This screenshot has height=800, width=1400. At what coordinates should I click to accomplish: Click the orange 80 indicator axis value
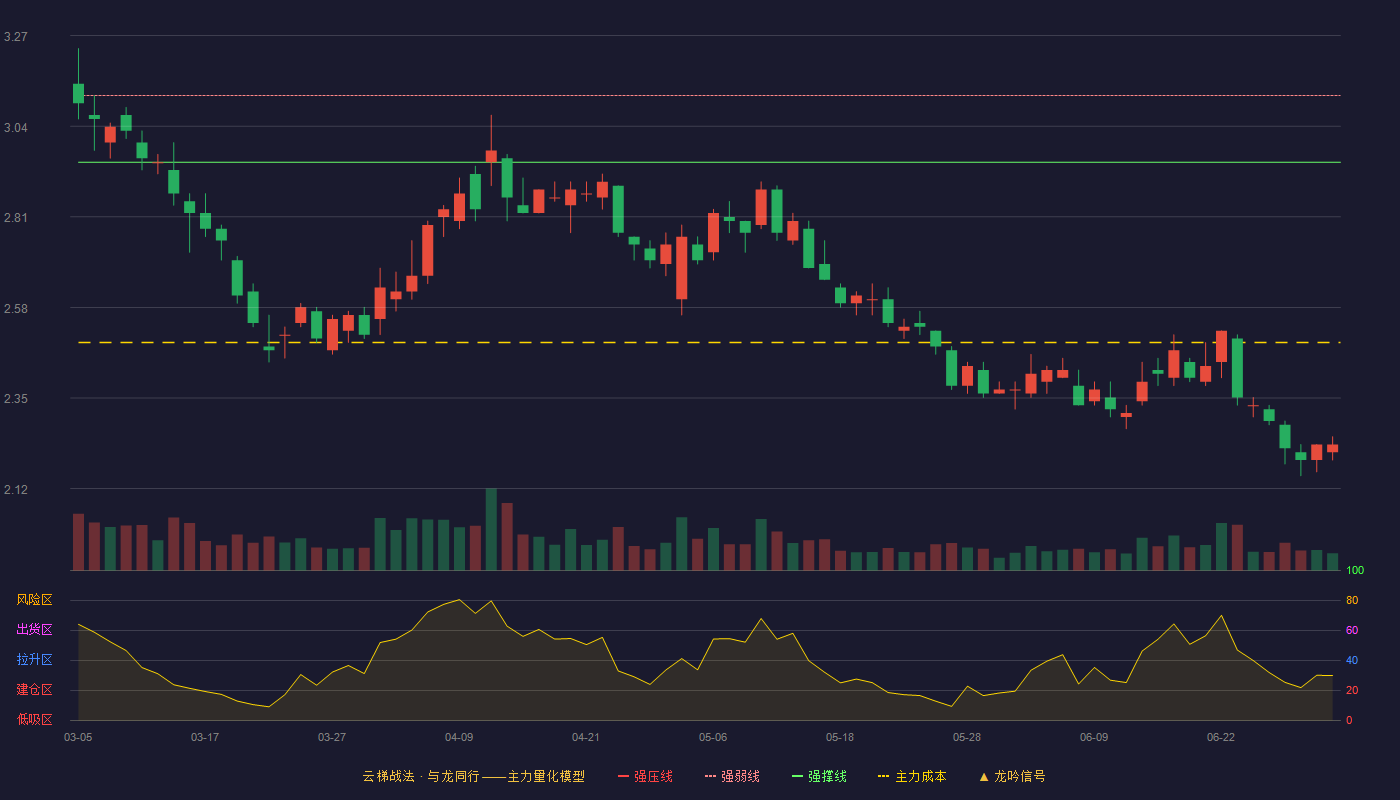1352,600
